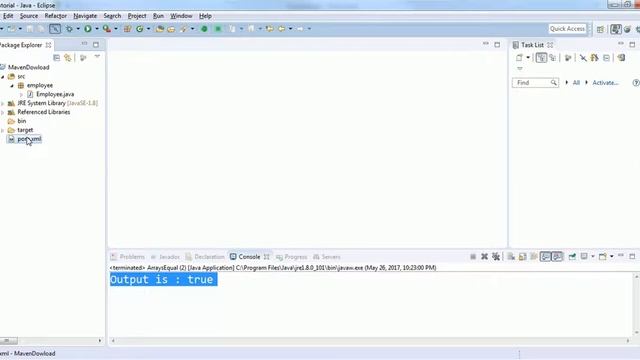Viewport: 640px width, 360px height.
Task: Click the Open Task folder icon
Action: pyautogui.click(x=171, y=29)
